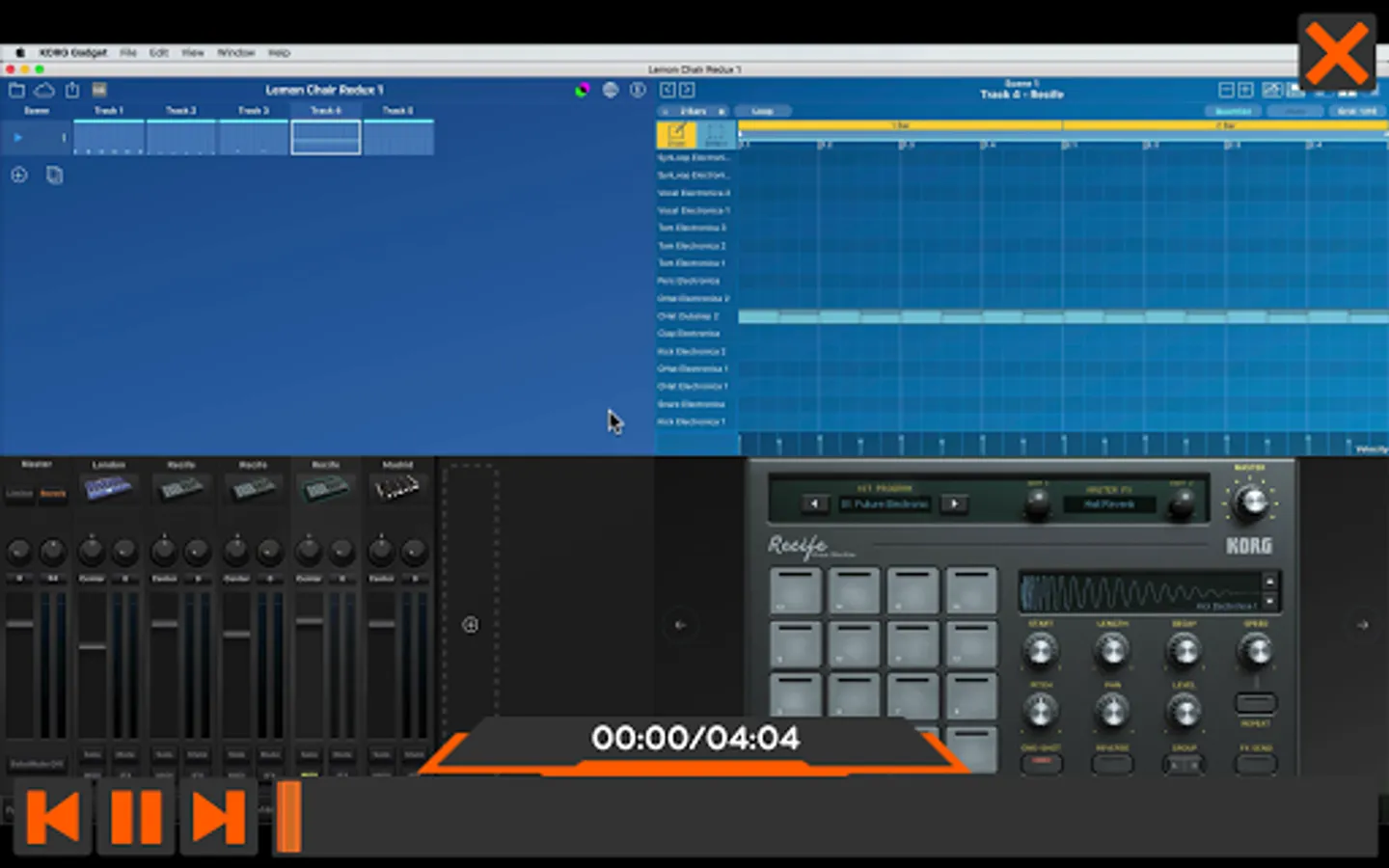Increase the bar count with the plus button

pos(722,111)
